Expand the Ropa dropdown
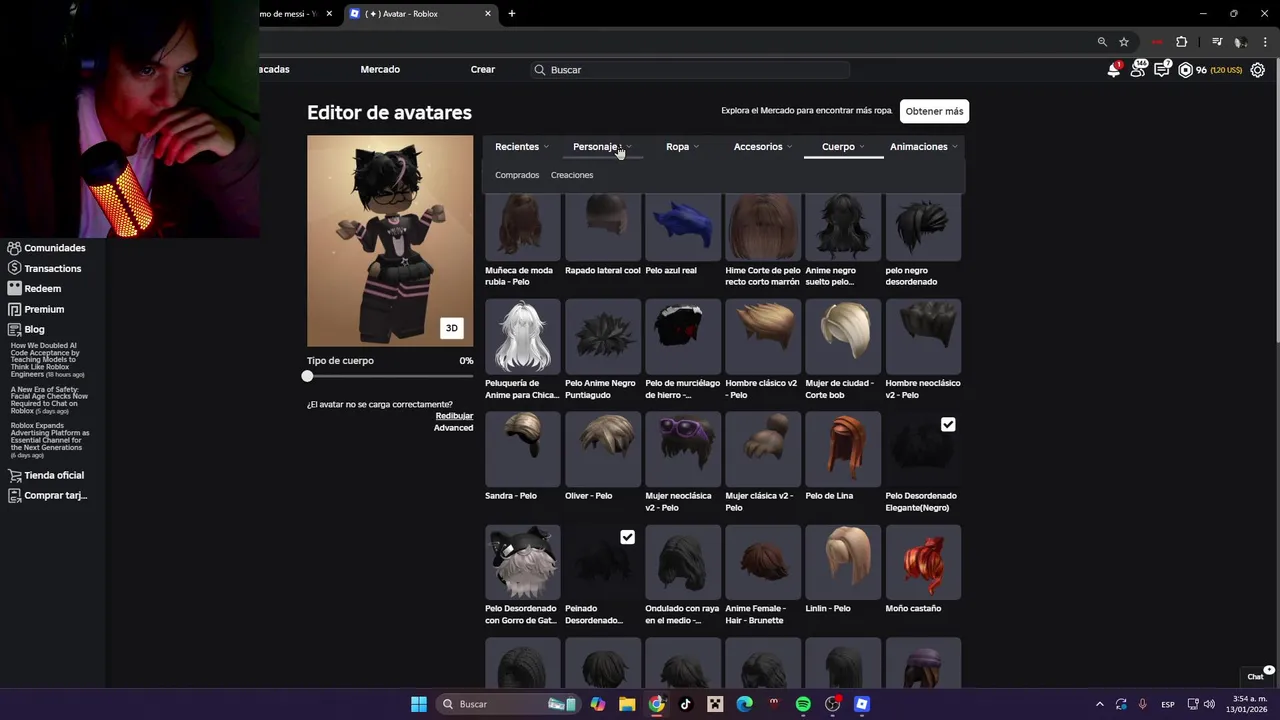This screenshot has height=720, width=1280. 683,147
